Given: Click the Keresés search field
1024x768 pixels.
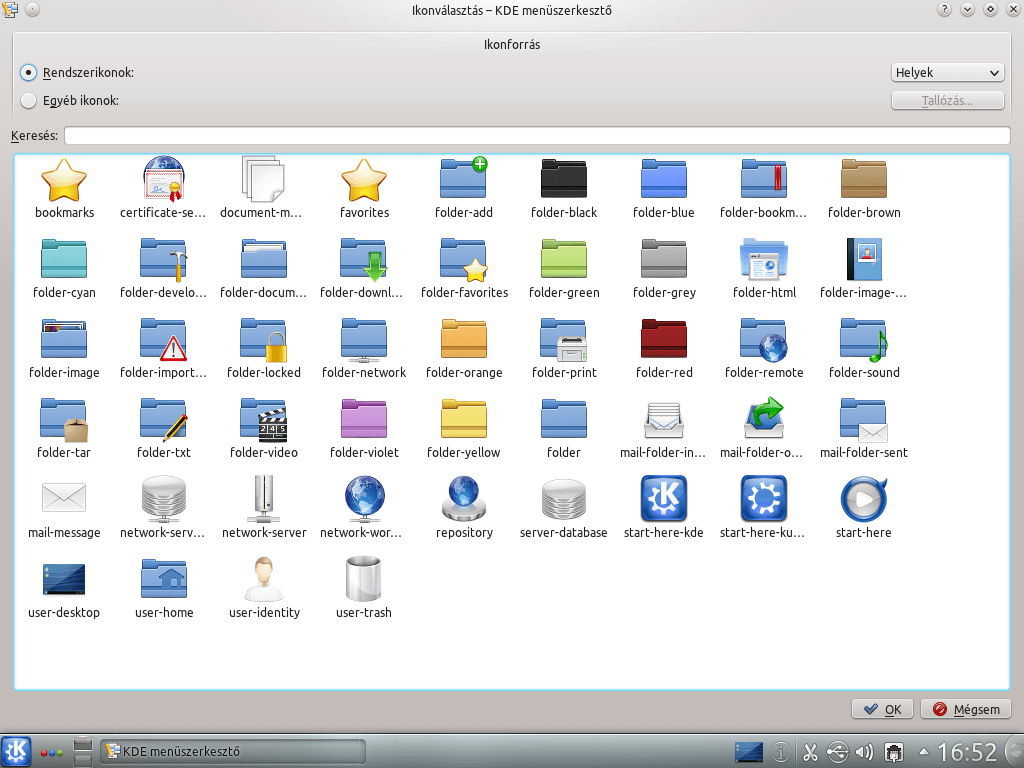Looking at the screenshot, I should 537,136.
